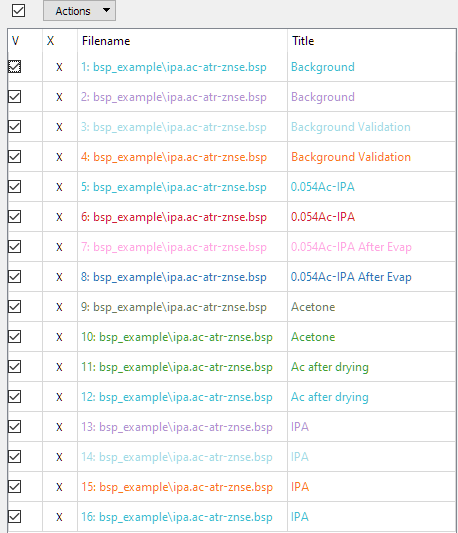Toggle visibility checkbox of row 9 Acetone
The height and width of the screenshot is (533, 458).
tap(15, 307)
